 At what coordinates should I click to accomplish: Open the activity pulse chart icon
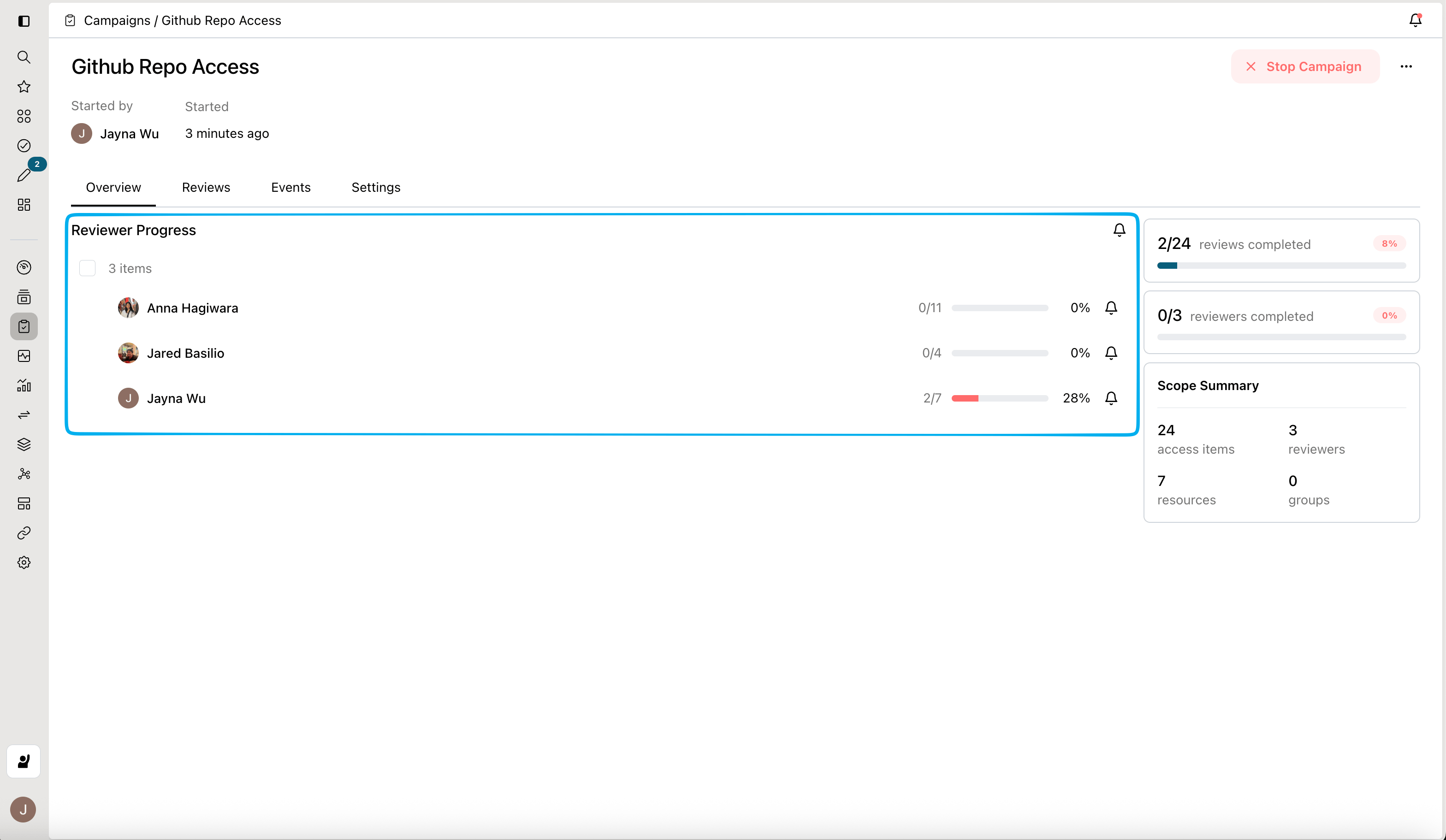point(24,356)
